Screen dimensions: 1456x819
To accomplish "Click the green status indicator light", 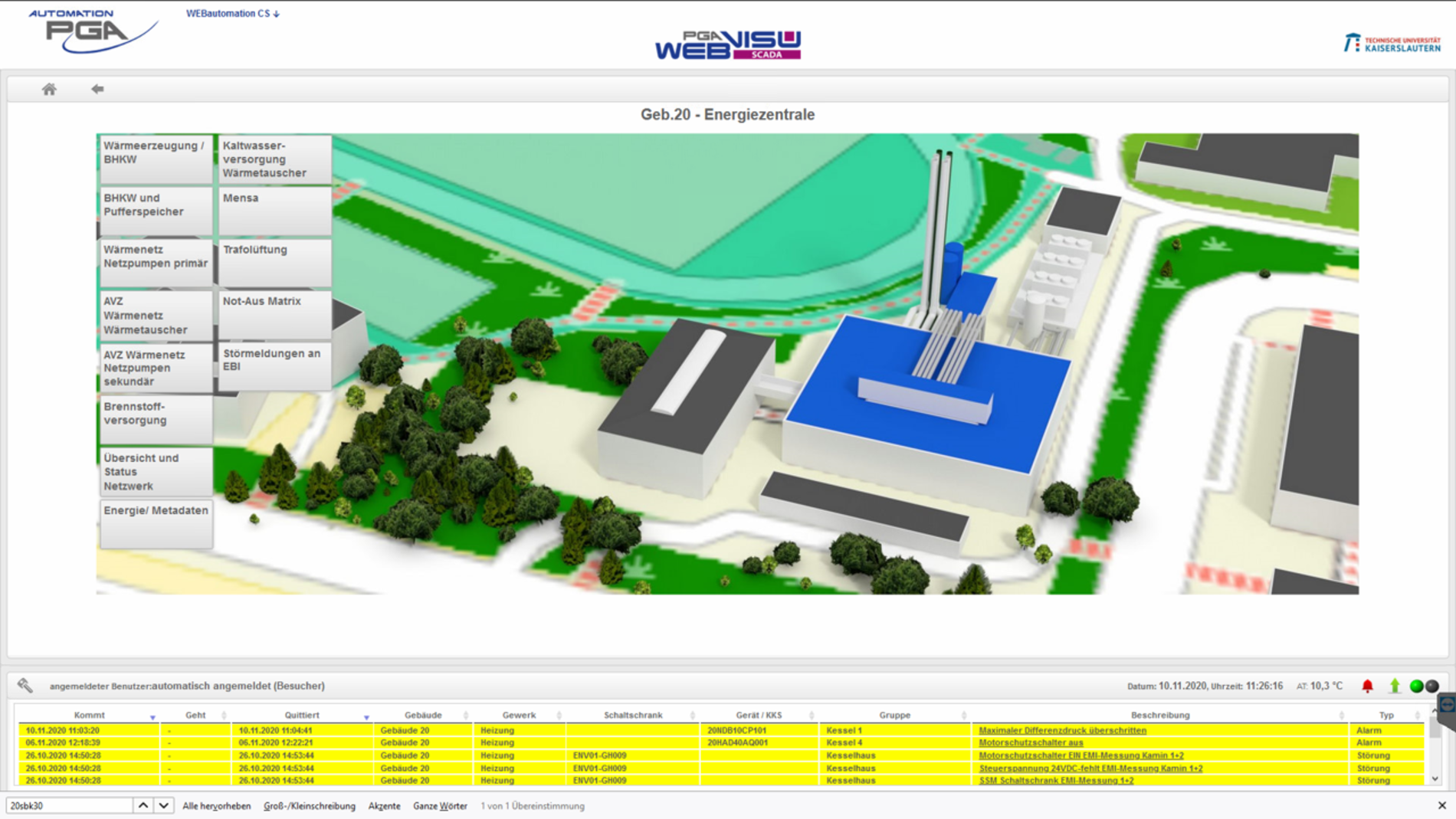I will click(x=1416, y=686).
